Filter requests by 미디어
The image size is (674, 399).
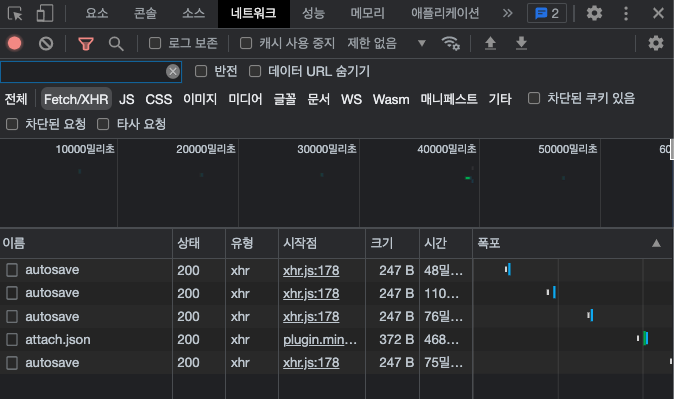[x=245, y=99]
